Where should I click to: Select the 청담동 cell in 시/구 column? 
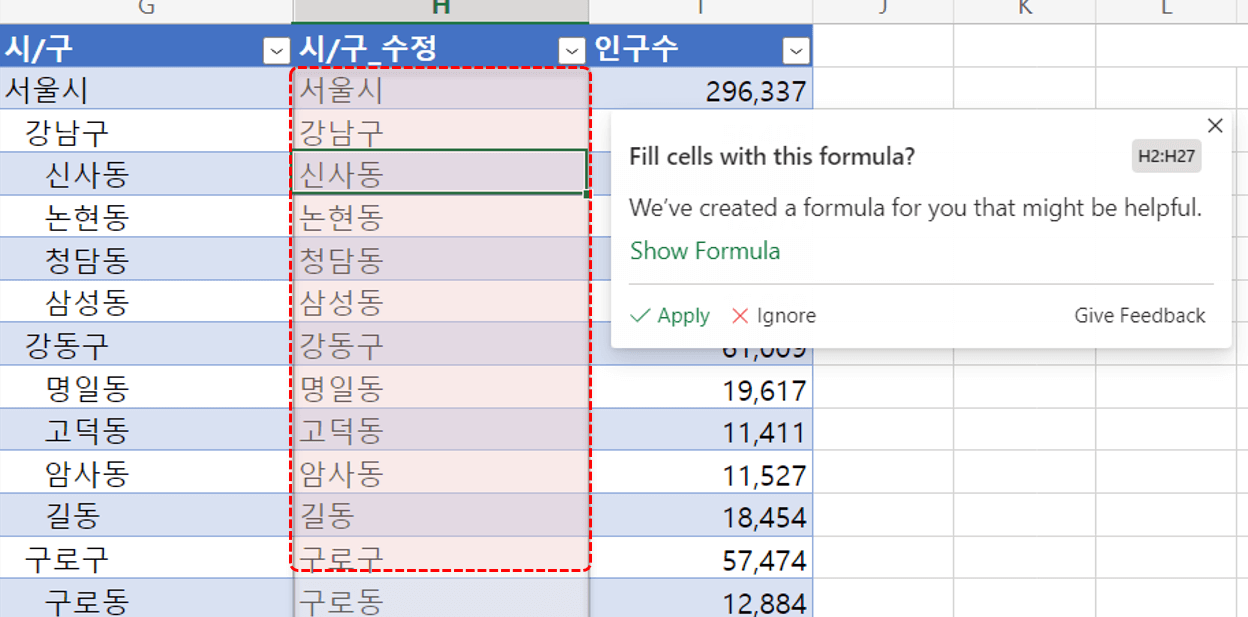146,260
